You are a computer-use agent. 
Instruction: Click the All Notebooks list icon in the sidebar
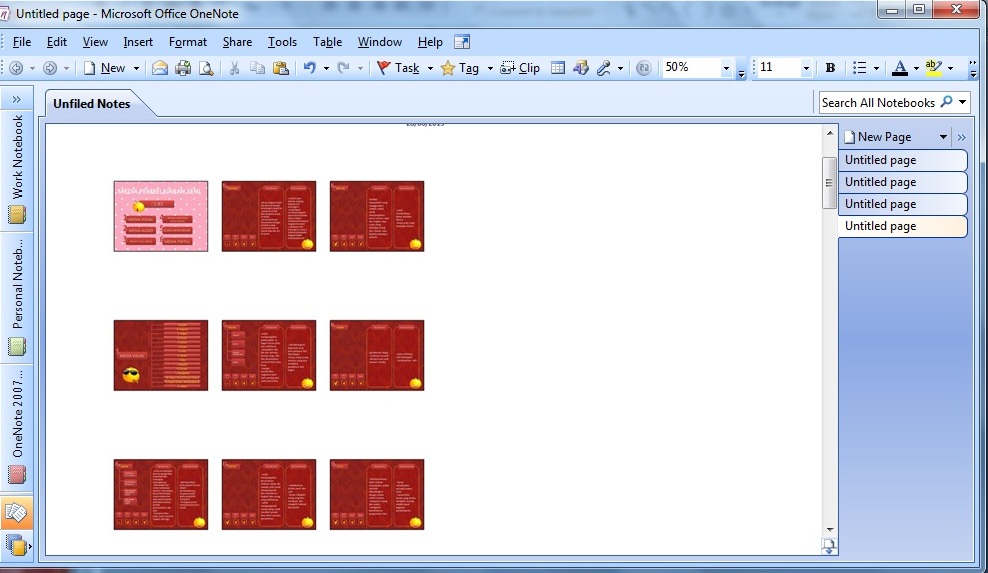tap(16, 545)
